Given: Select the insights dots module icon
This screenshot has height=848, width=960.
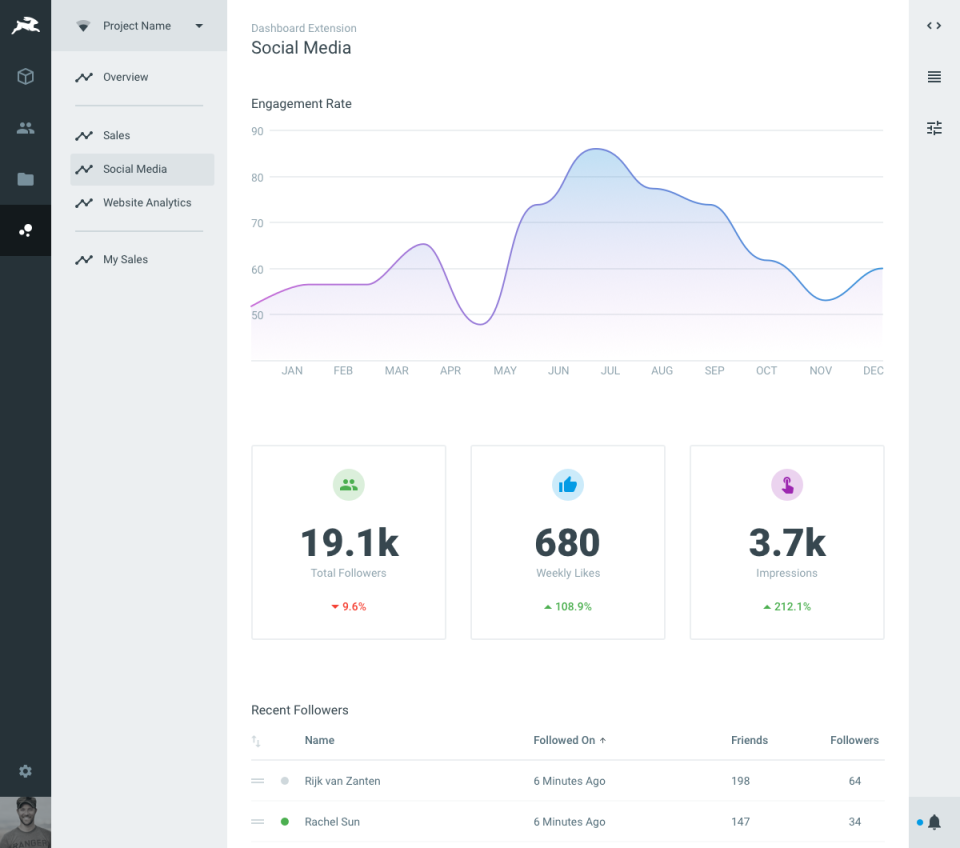Looking at the screenshot, I should coord(25,230).
